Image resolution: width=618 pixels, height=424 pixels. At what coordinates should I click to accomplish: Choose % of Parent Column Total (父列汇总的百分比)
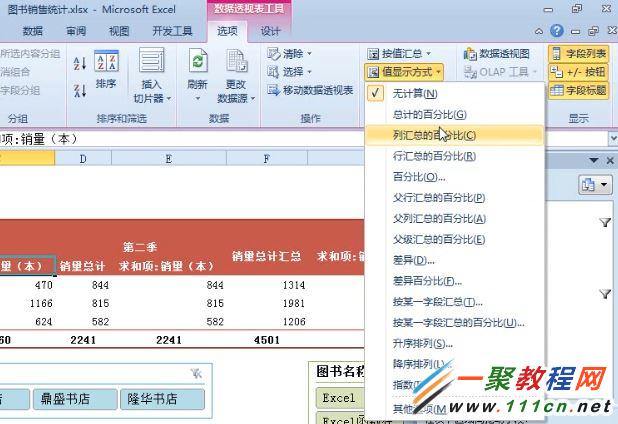coord(455,219)
